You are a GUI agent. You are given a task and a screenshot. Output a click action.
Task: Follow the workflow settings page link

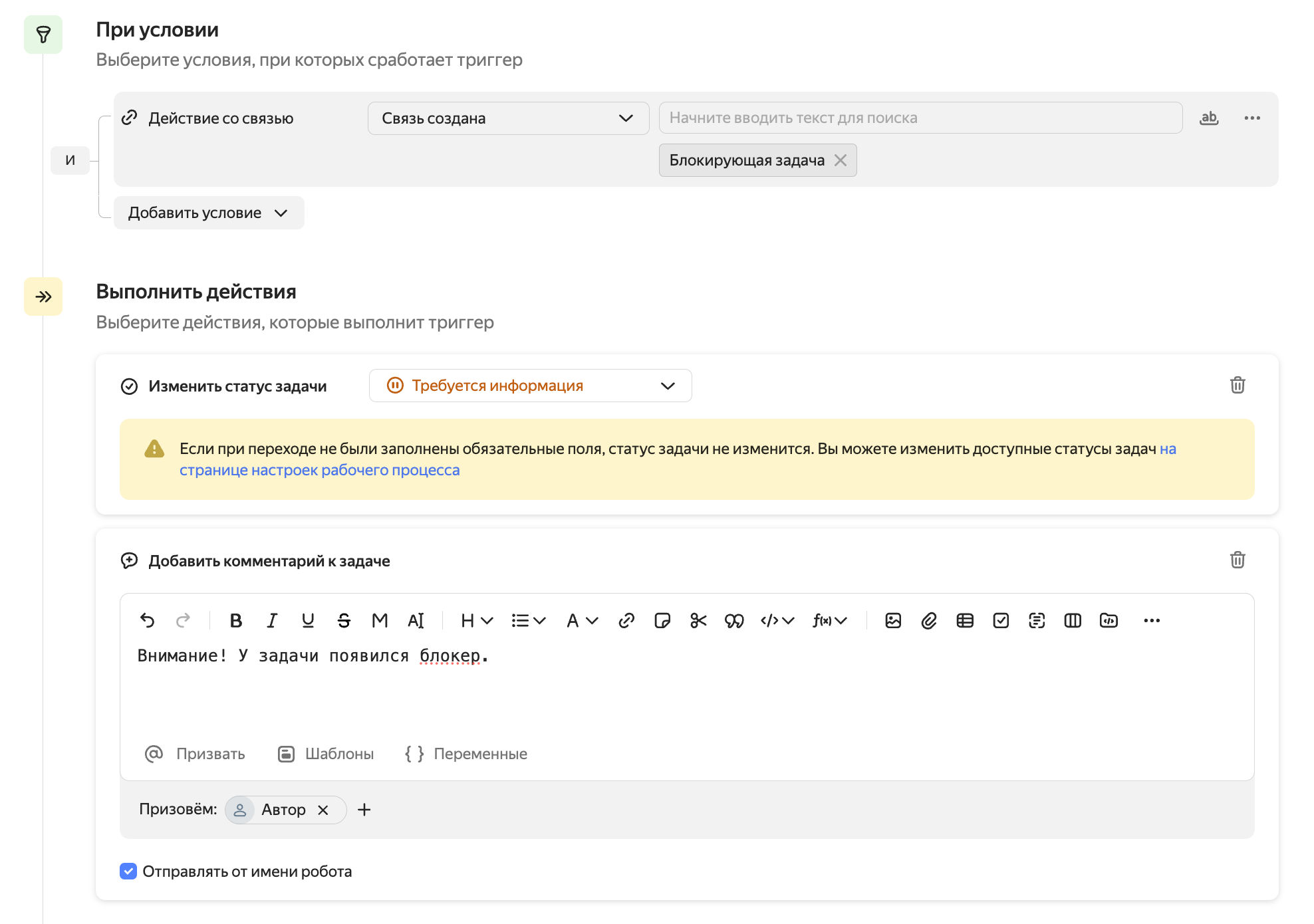[x=319, y=470]
